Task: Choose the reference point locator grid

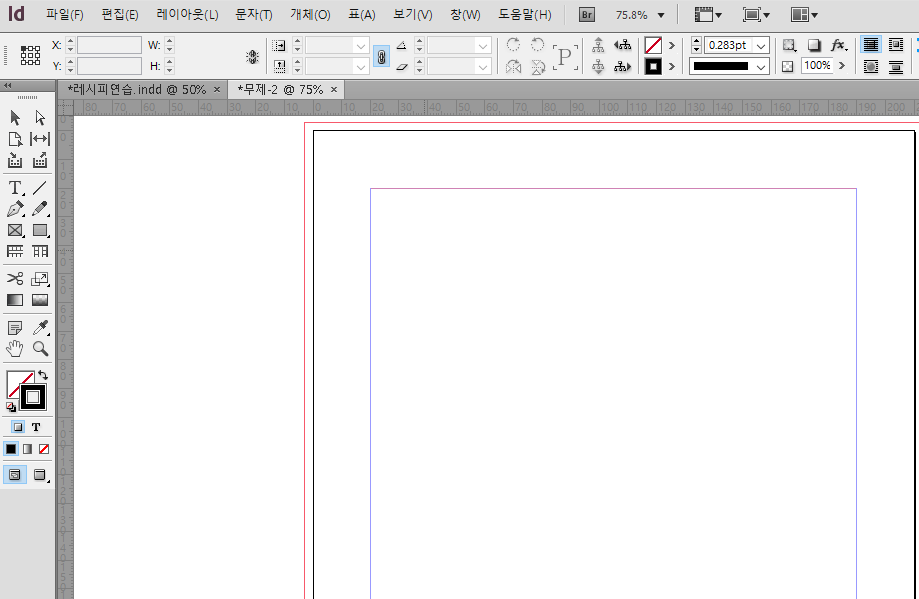Action: point(30,56)
